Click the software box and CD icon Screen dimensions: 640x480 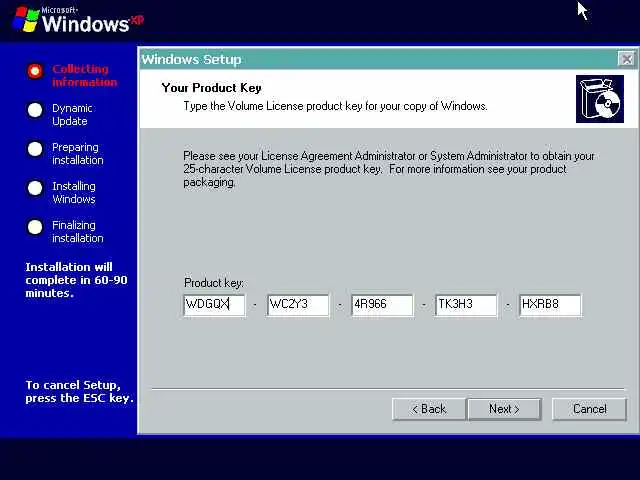click(600, 99)
